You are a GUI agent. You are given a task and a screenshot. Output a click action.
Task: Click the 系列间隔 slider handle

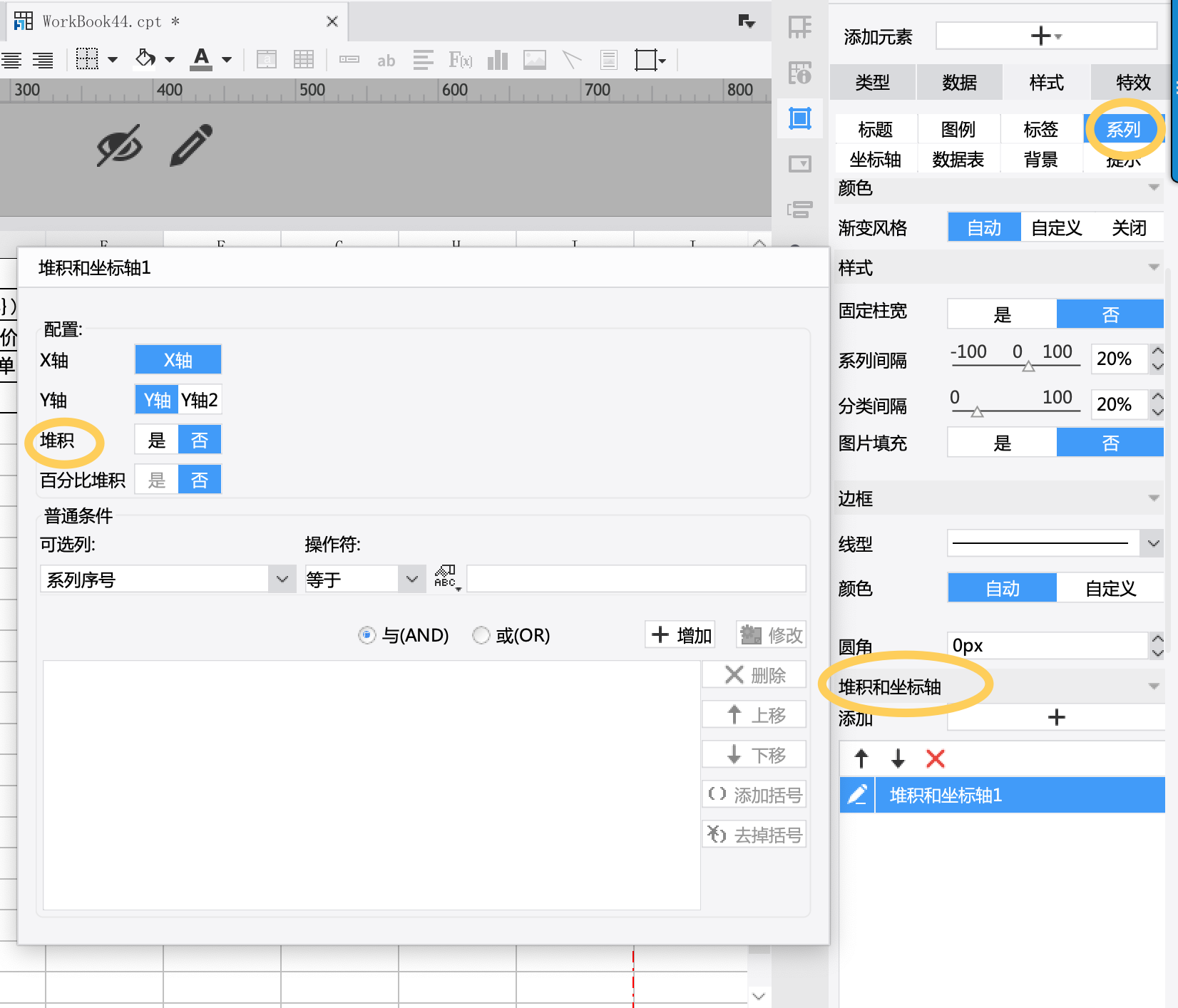point(1028,367)
